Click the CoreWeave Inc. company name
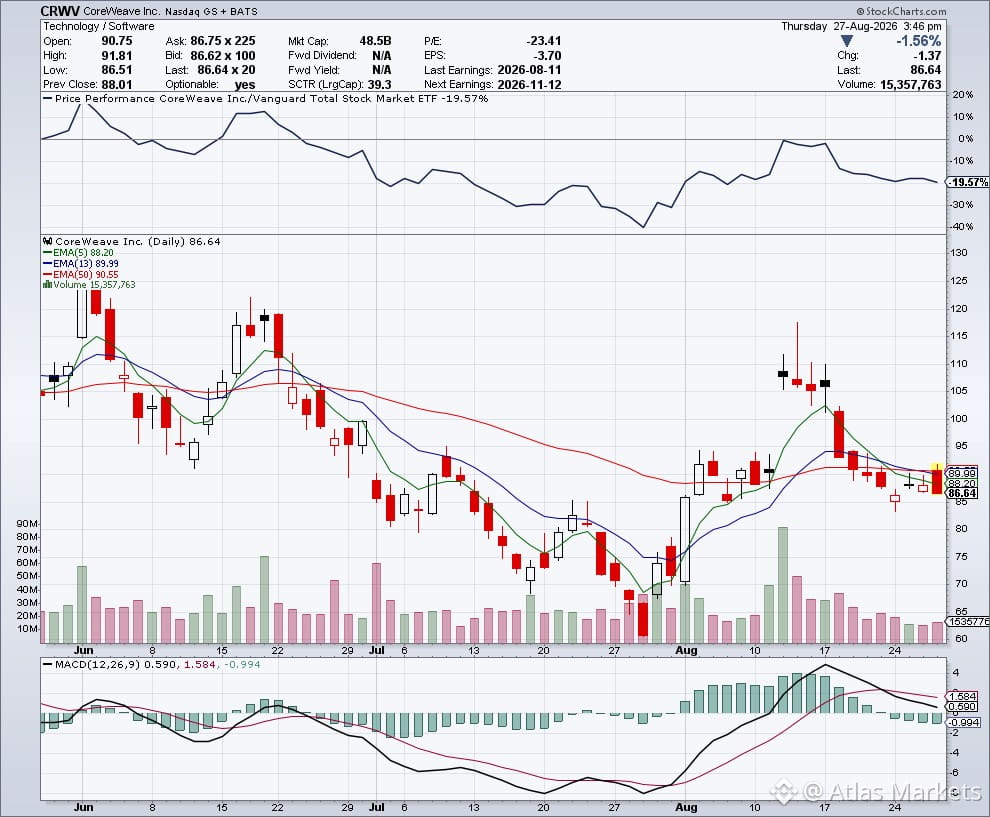The image size is (990, 817). coord(122,11)
